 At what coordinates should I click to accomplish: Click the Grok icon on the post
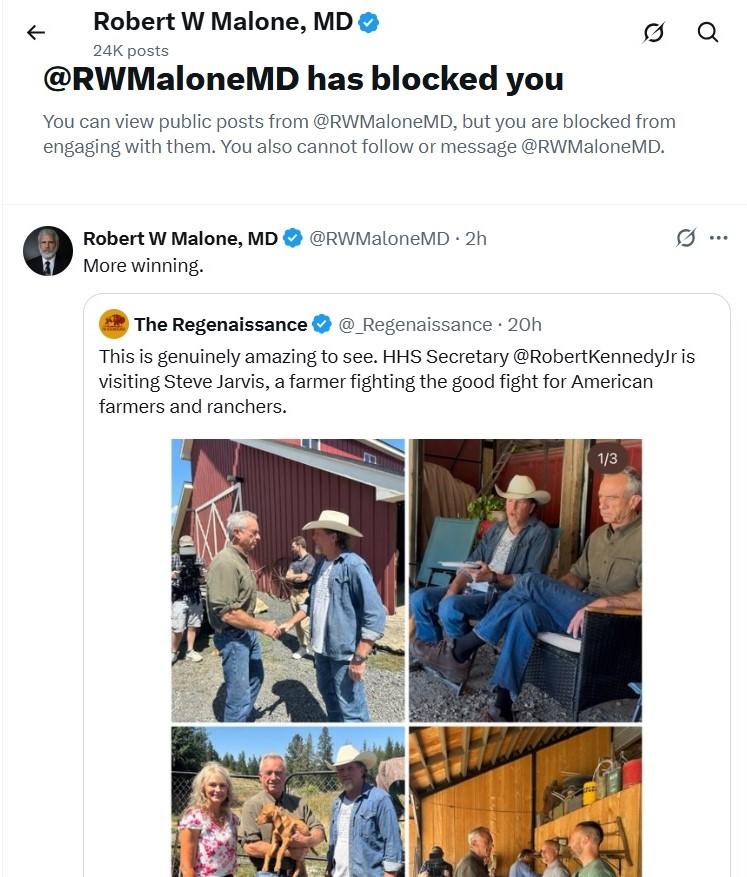point(686,238)
